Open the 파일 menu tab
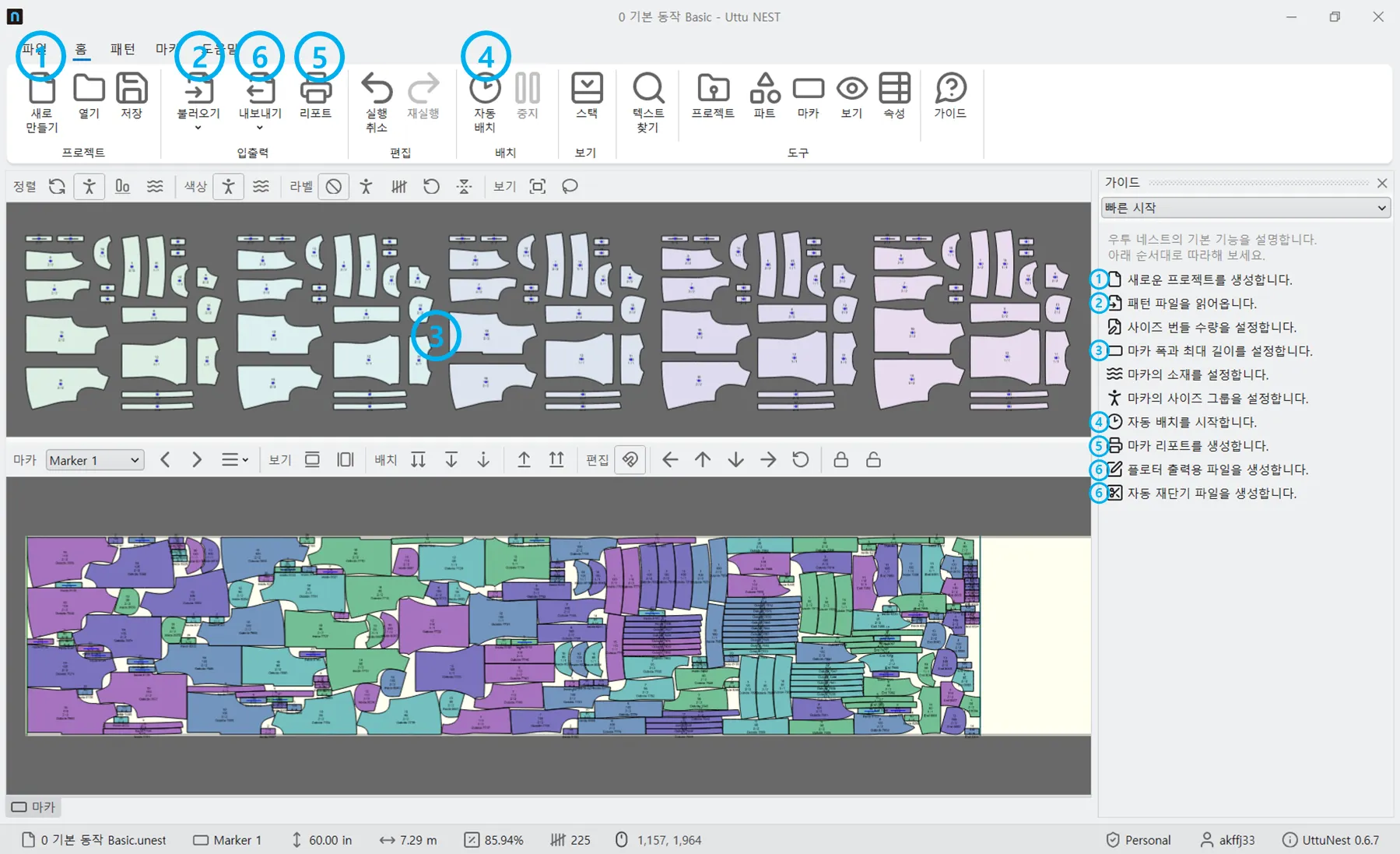 (34, 49)
